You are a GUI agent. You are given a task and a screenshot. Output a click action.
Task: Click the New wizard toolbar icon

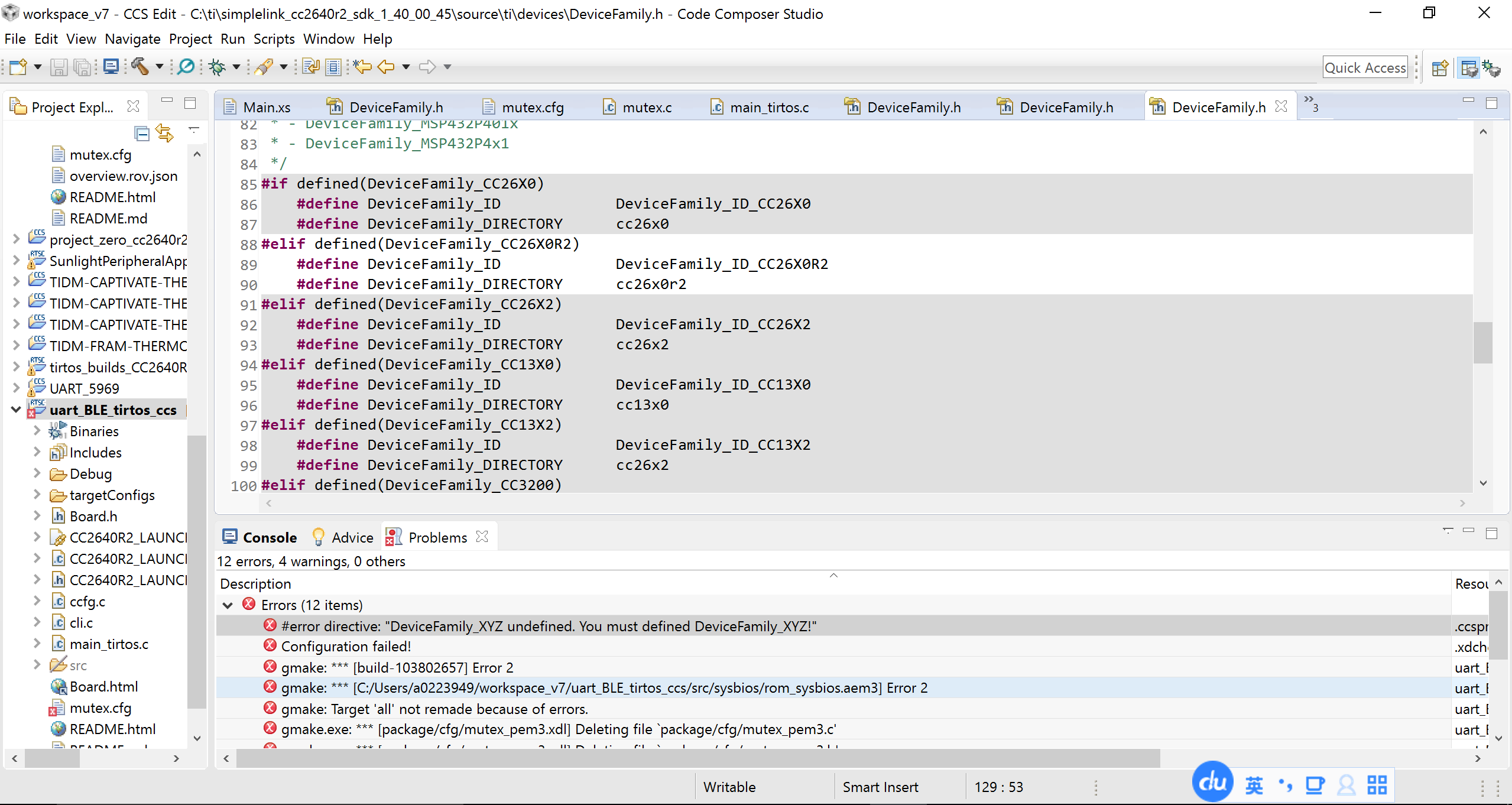click(x=18, y=67)
